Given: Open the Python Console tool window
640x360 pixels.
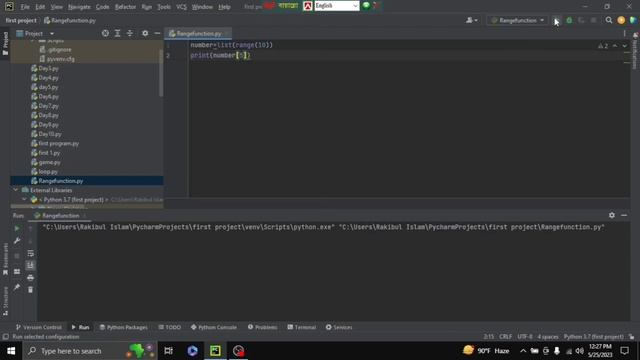Looking at the screenshot, I should pyautogui.click(x=214, y=327).
